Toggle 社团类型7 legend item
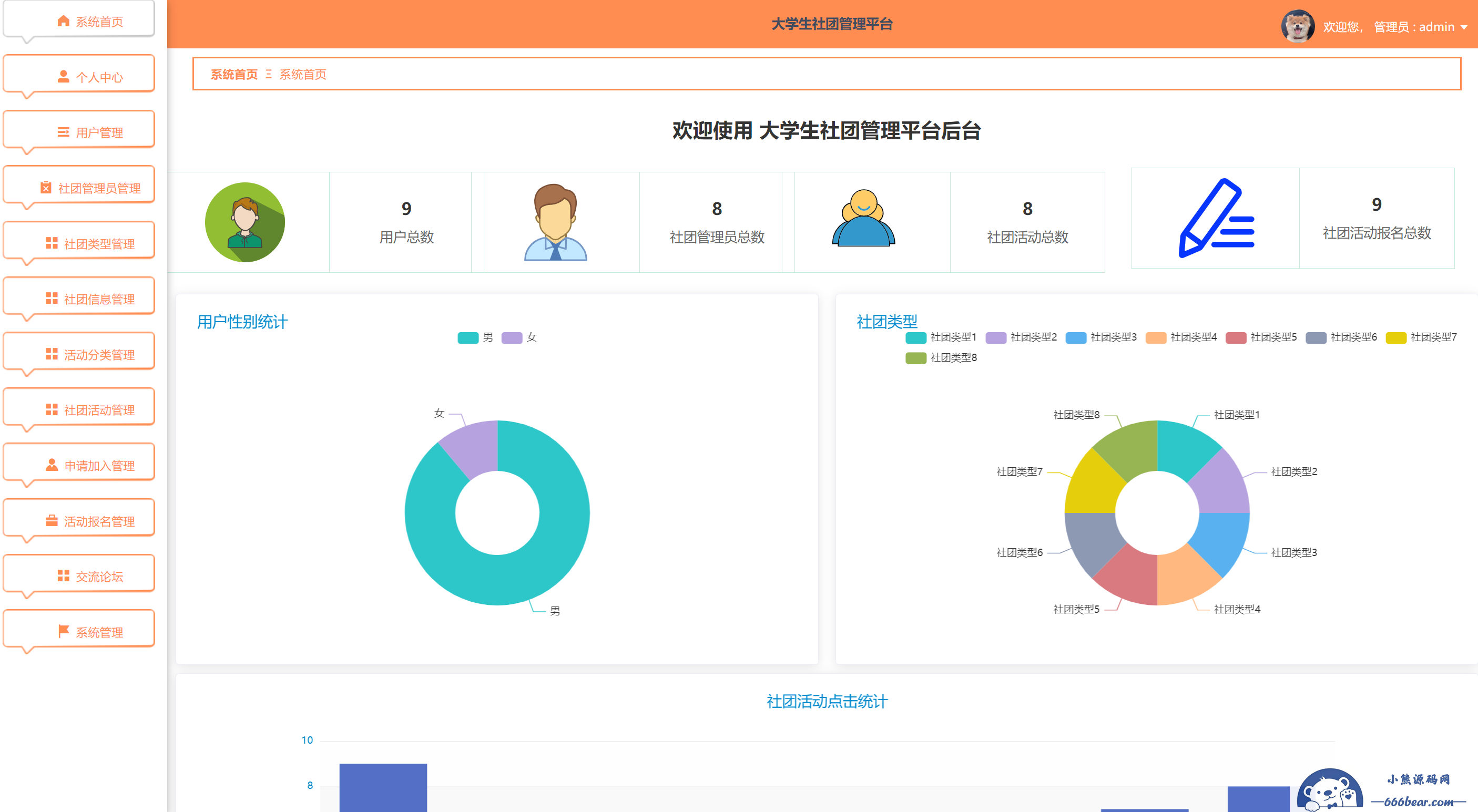 click(x=1421, y=337)
